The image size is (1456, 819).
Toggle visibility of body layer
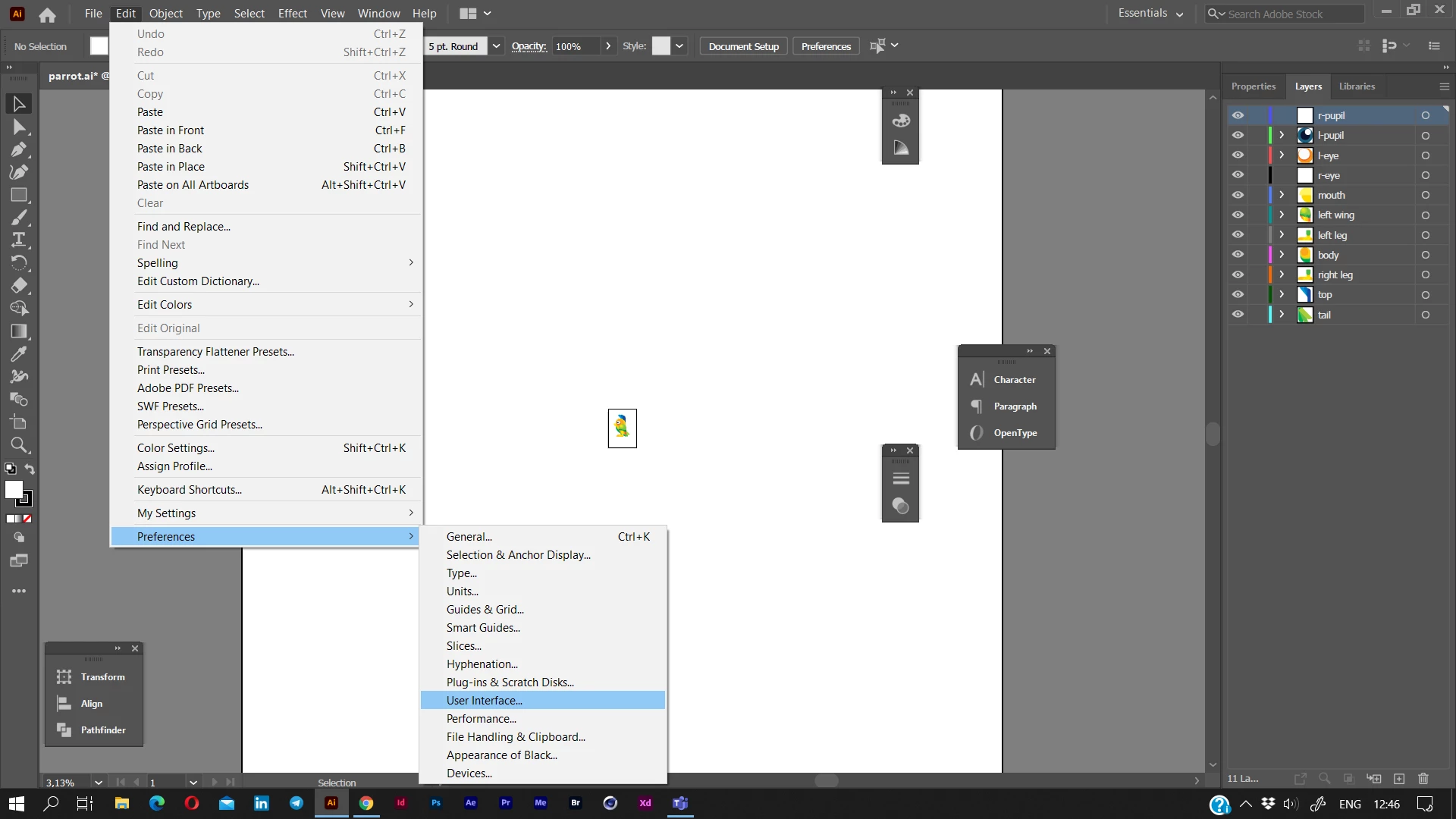[1238, 255]
